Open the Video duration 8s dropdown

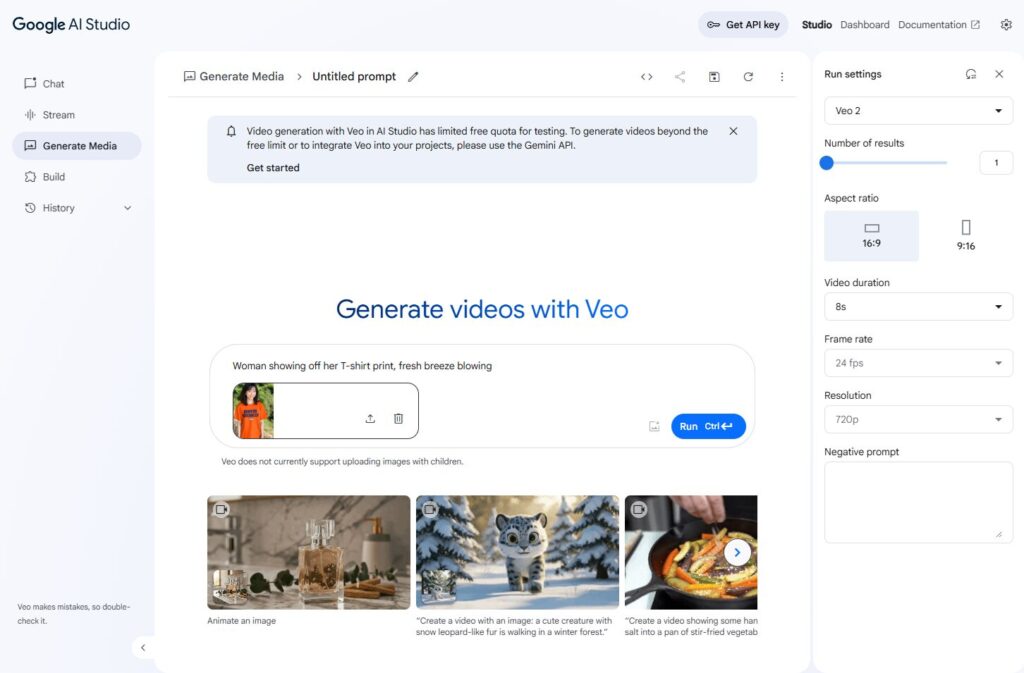(918, 306)
